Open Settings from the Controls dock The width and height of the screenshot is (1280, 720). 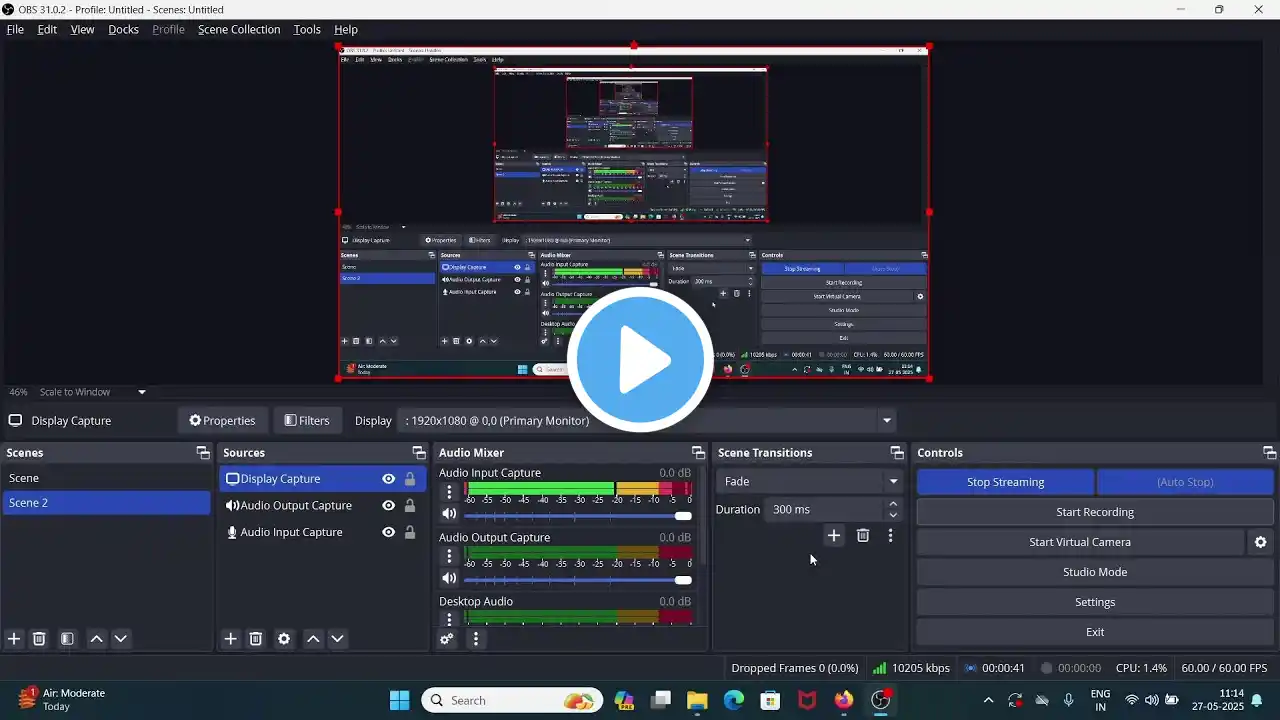coord(1095,602)
